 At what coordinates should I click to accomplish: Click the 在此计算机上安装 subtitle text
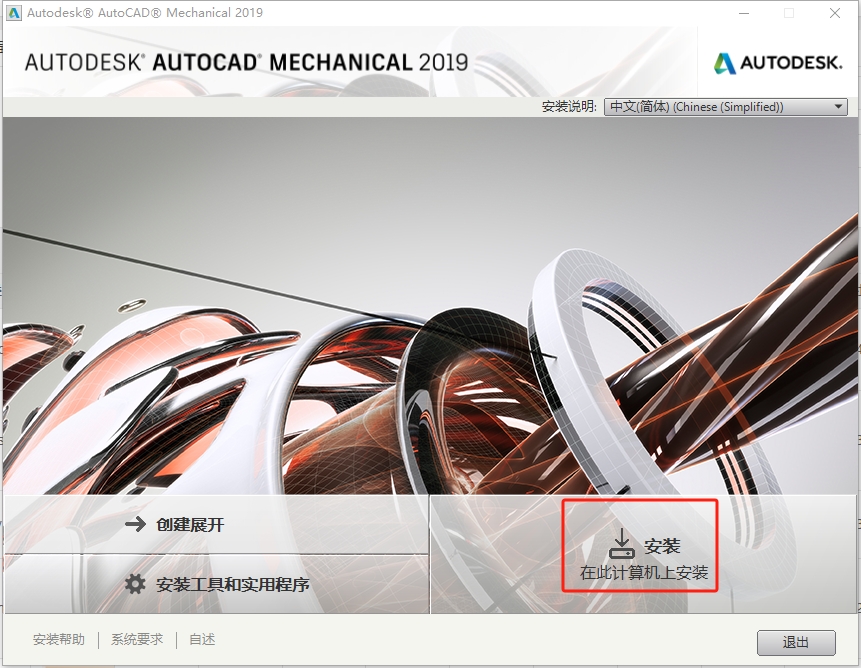(x=644, y=573)
